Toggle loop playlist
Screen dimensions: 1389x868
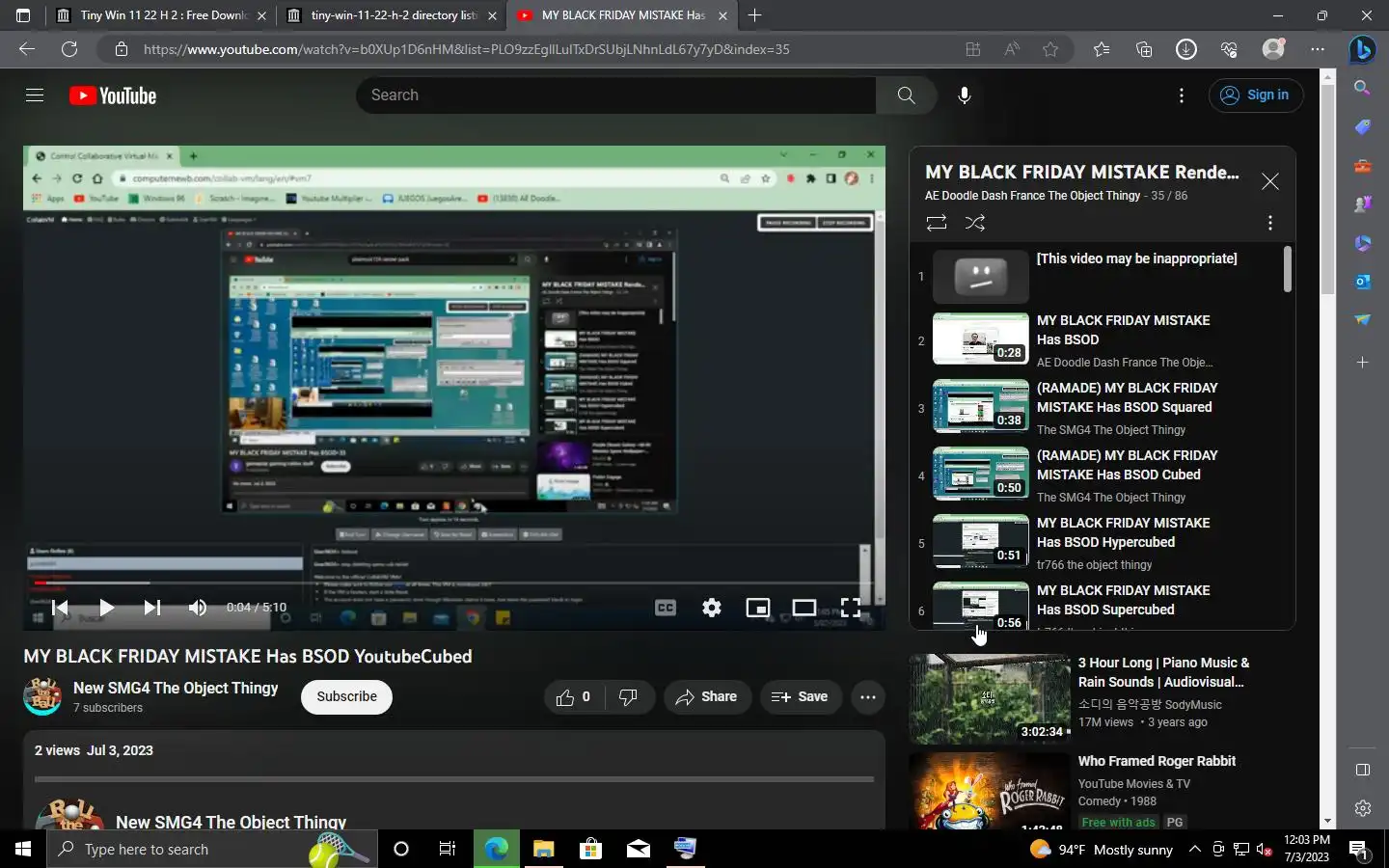click(x=937, y=223)
